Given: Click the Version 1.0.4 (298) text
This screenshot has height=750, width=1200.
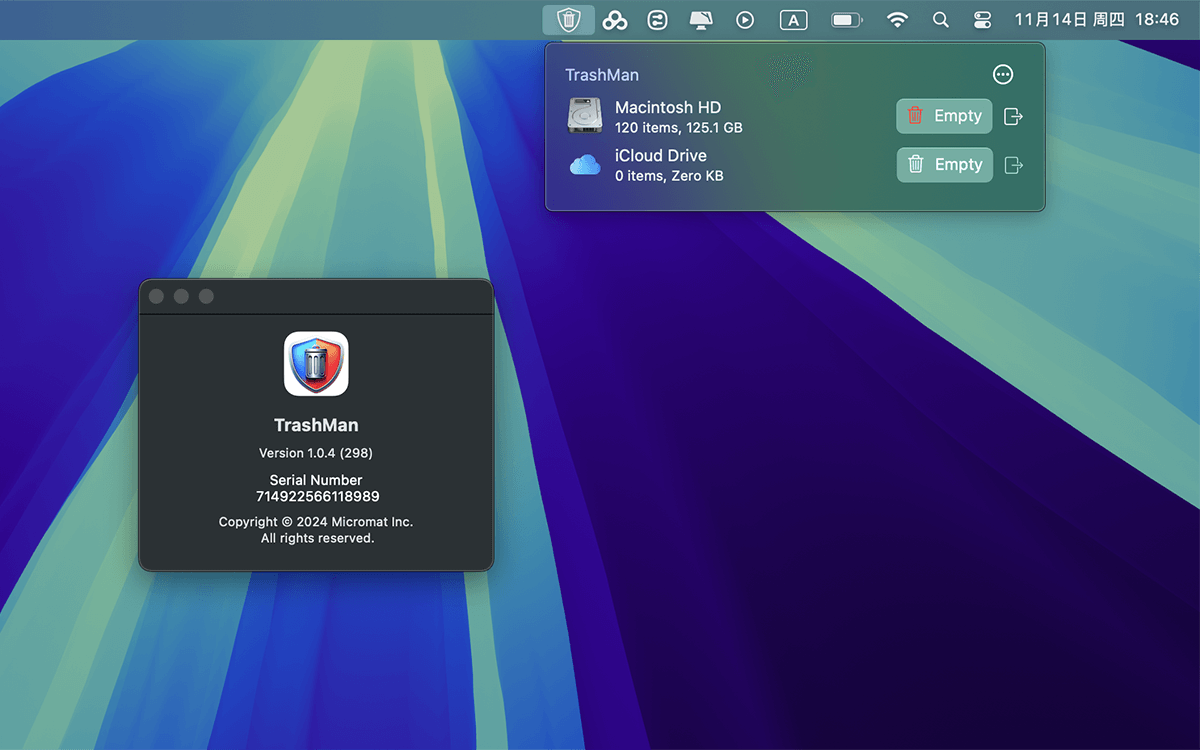Looking at the screenshot, I should click(x=316, y=453).
